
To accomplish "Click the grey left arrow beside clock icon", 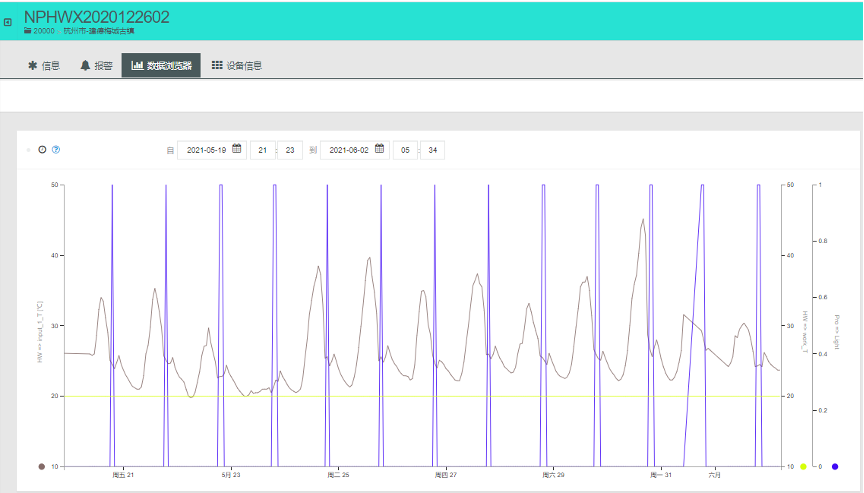I will point(28,150).
